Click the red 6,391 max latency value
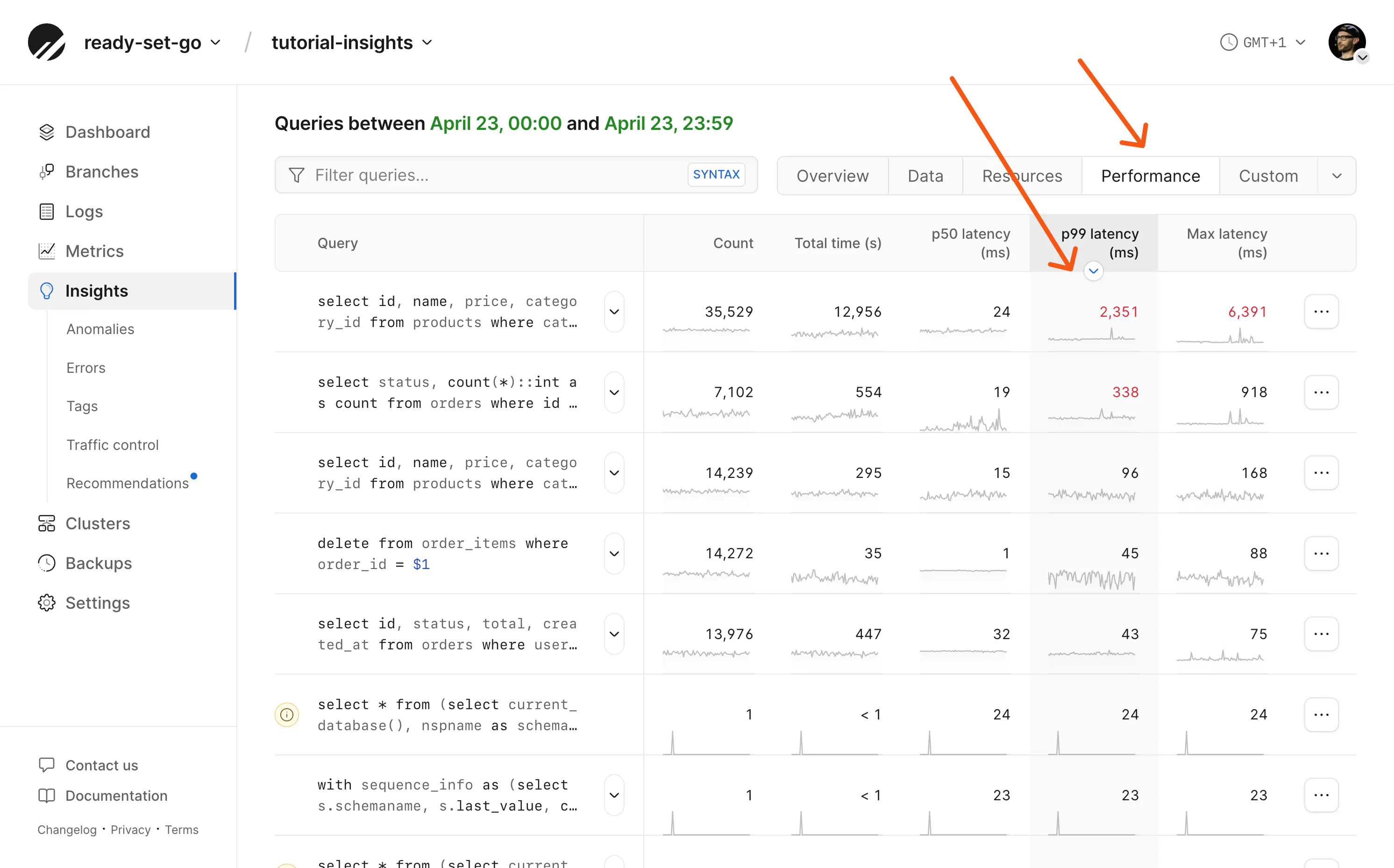1394x868 pixels. coord(1247,312)
